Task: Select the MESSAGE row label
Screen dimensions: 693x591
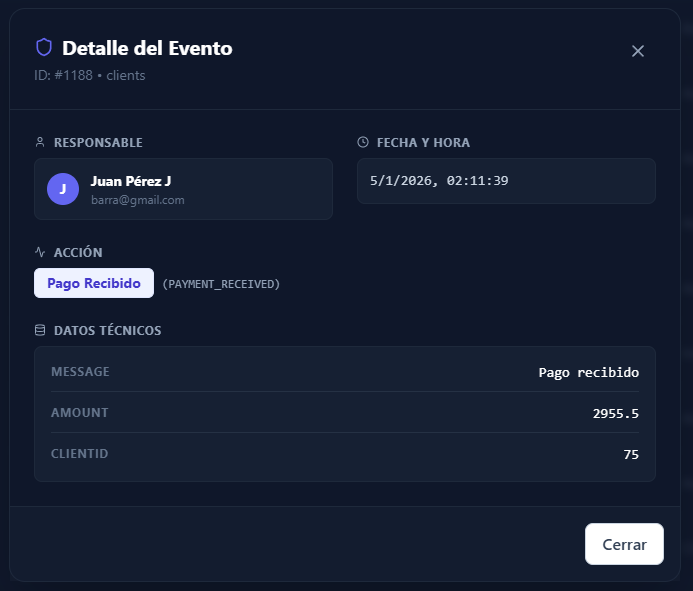Action: click(80, 372)
